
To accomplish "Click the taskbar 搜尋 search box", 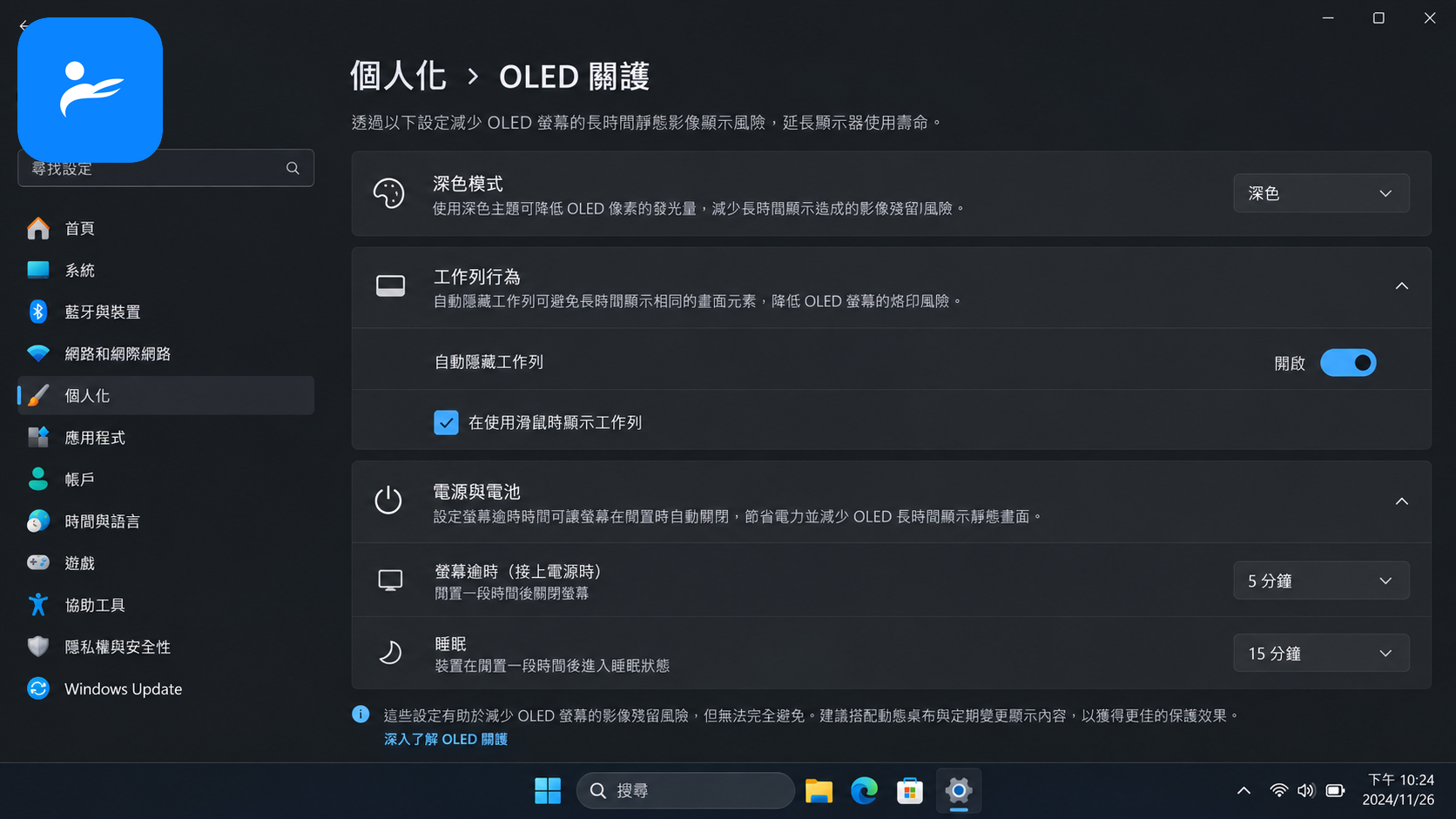I will point(685,790).
